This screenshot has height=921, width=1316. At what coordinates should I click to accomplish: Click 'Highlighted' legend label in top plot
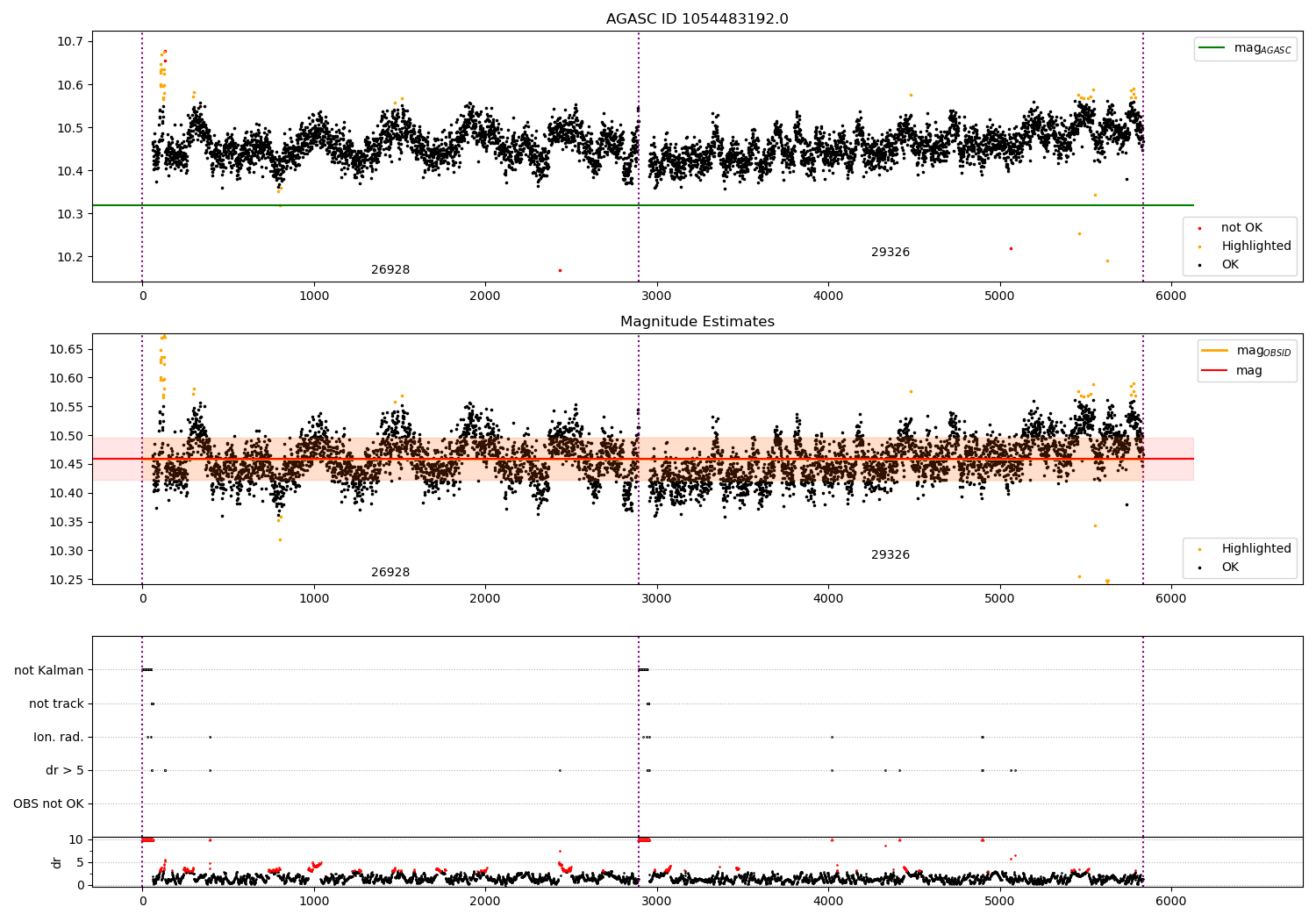pyautogui.click(x=1256, y=246)
